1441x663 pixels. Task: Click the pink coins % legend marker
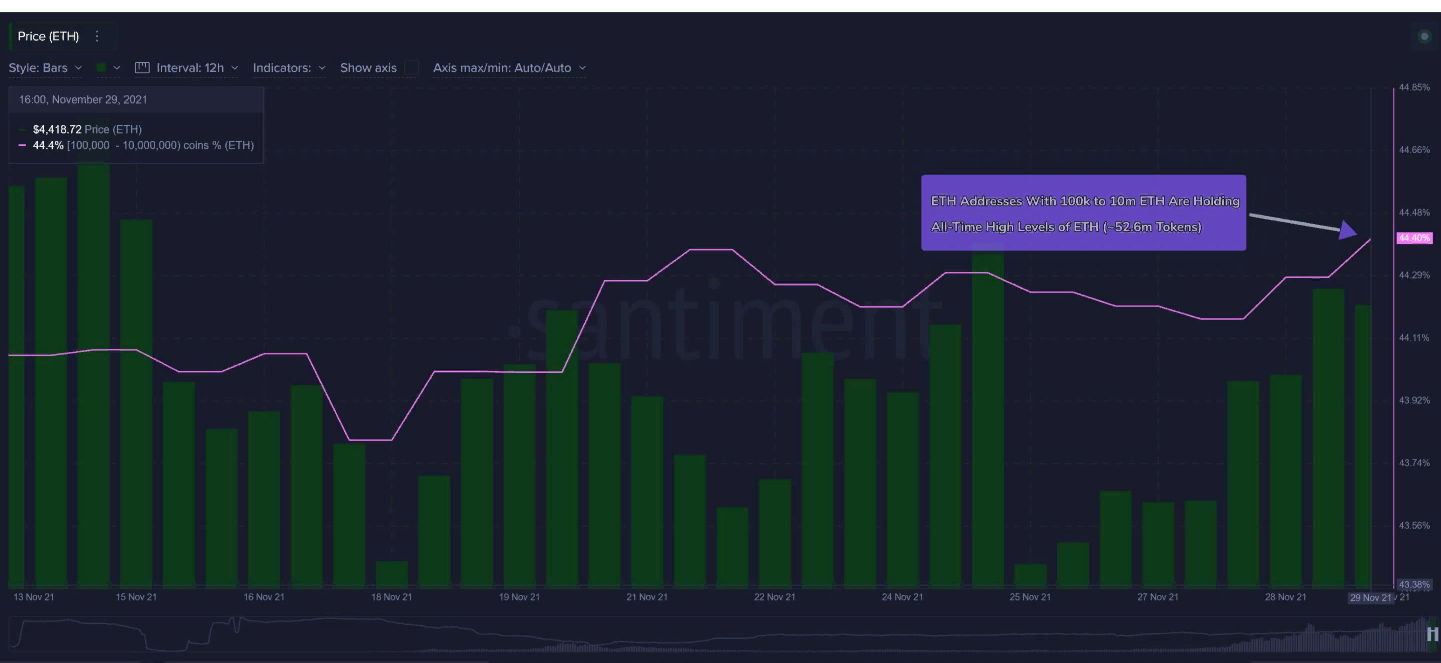coord(23,146)
